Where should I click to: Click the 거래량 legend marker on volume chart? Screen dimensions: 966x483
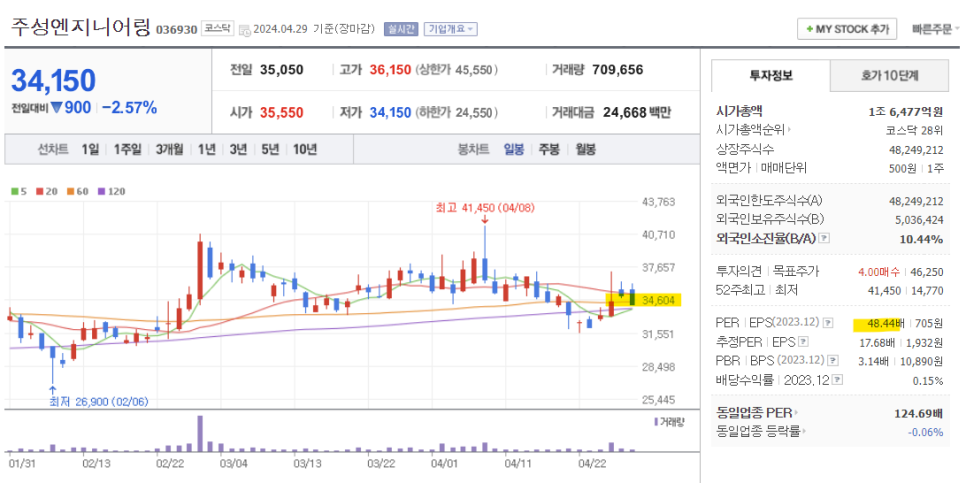click(x=656, y=422)
